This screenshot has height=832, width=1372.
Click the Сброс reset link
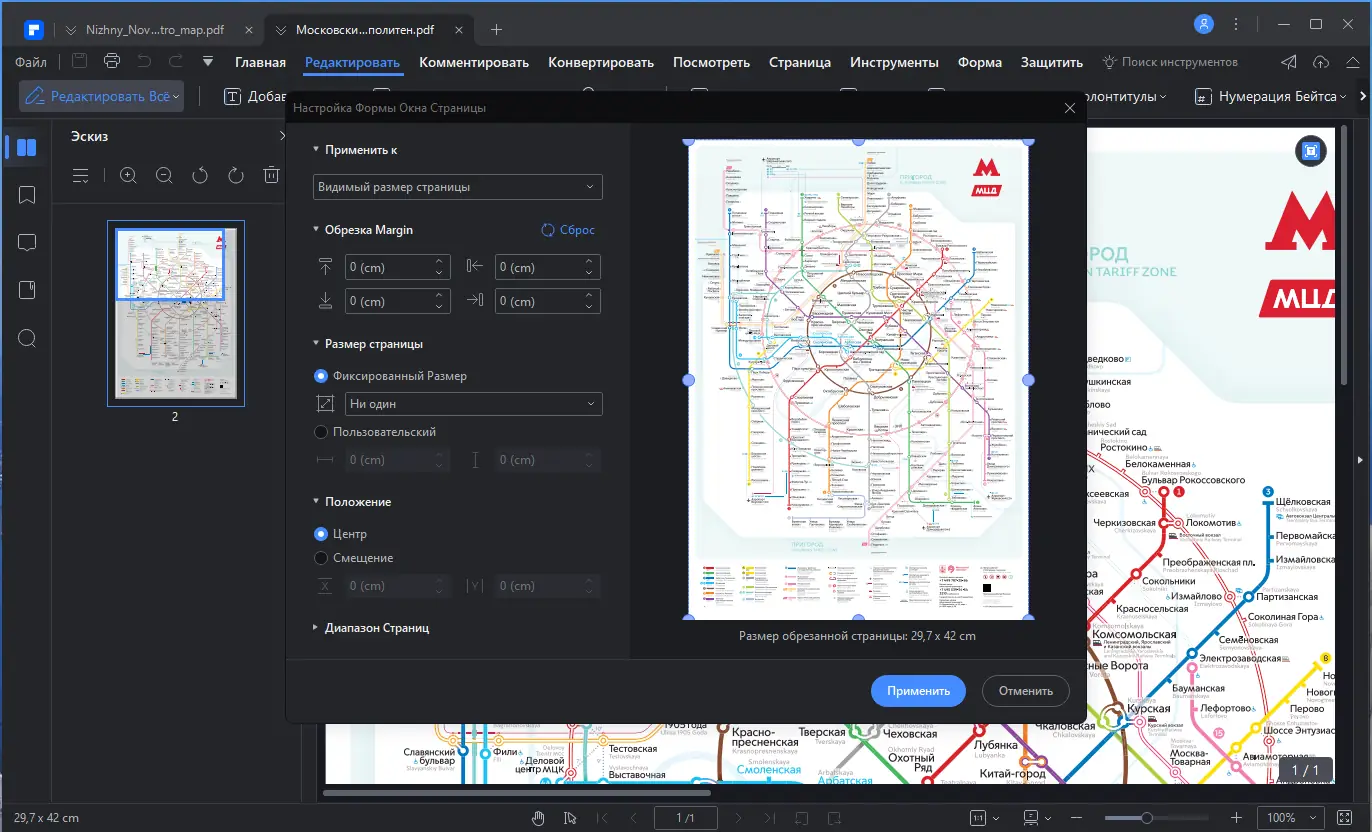[568, 230]
